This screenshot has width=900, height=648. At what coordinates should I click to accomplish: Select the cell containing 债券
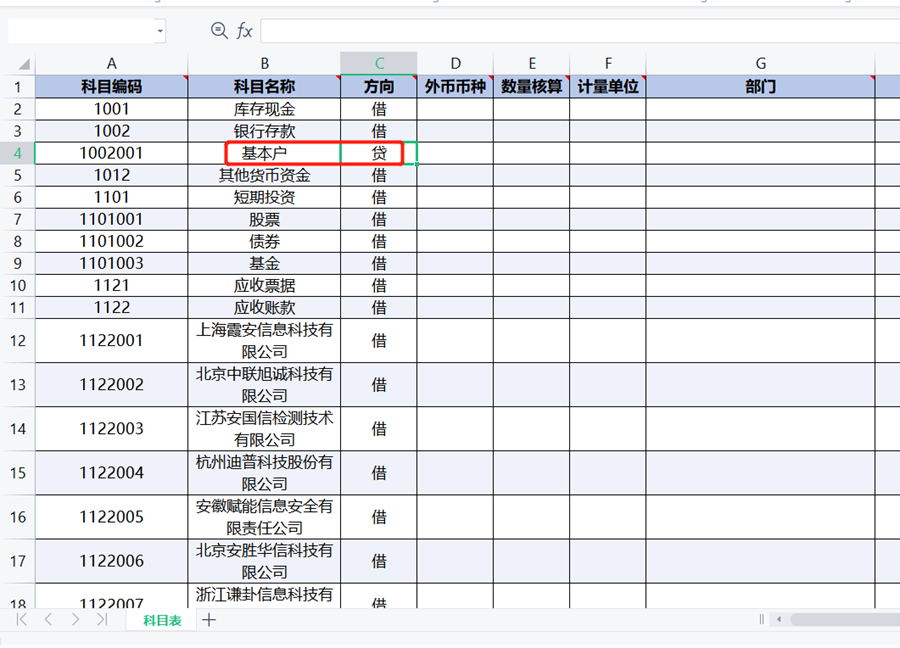tap(264, 242)
